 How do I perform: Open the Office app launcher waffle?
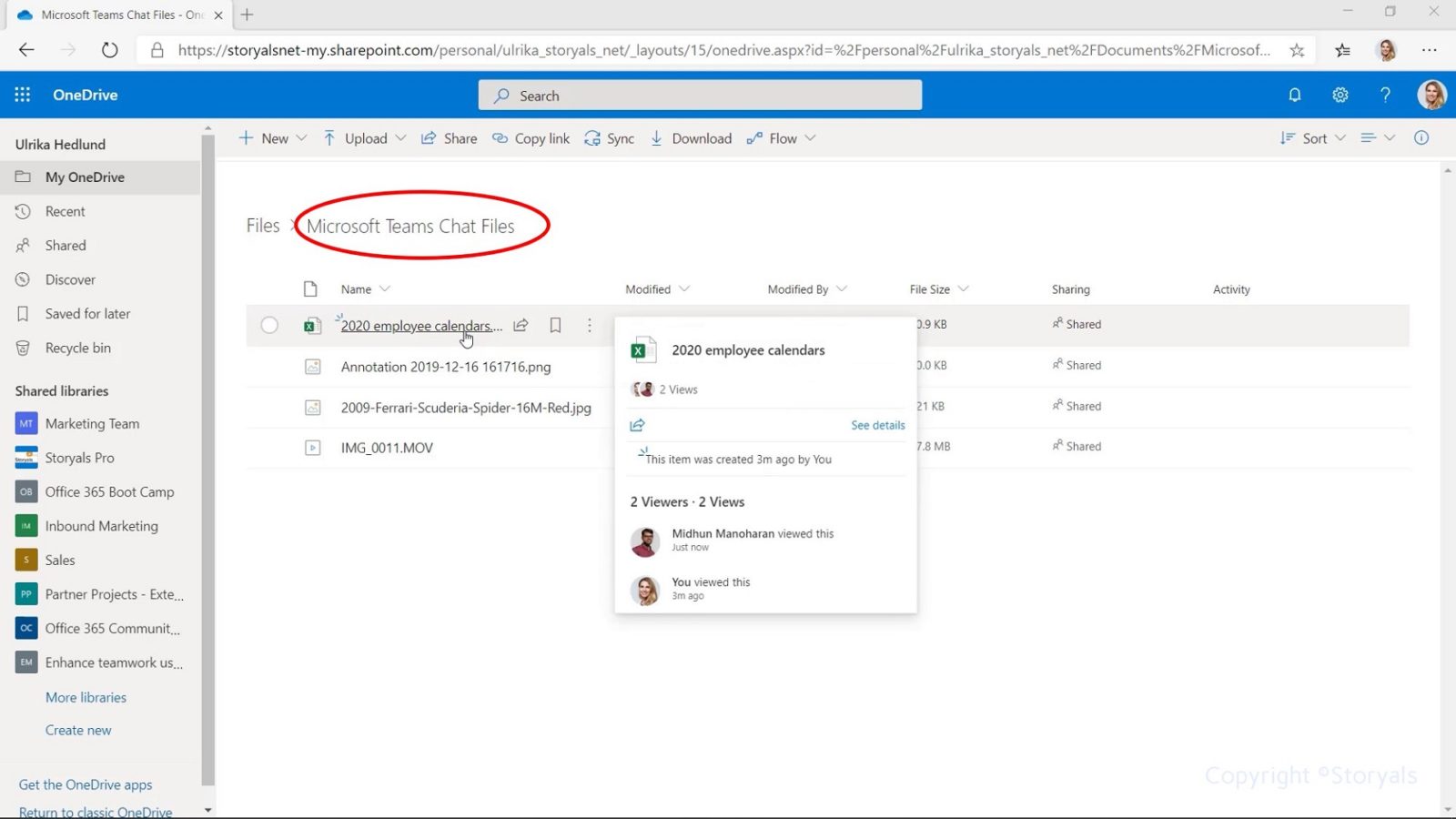[22, 95]
